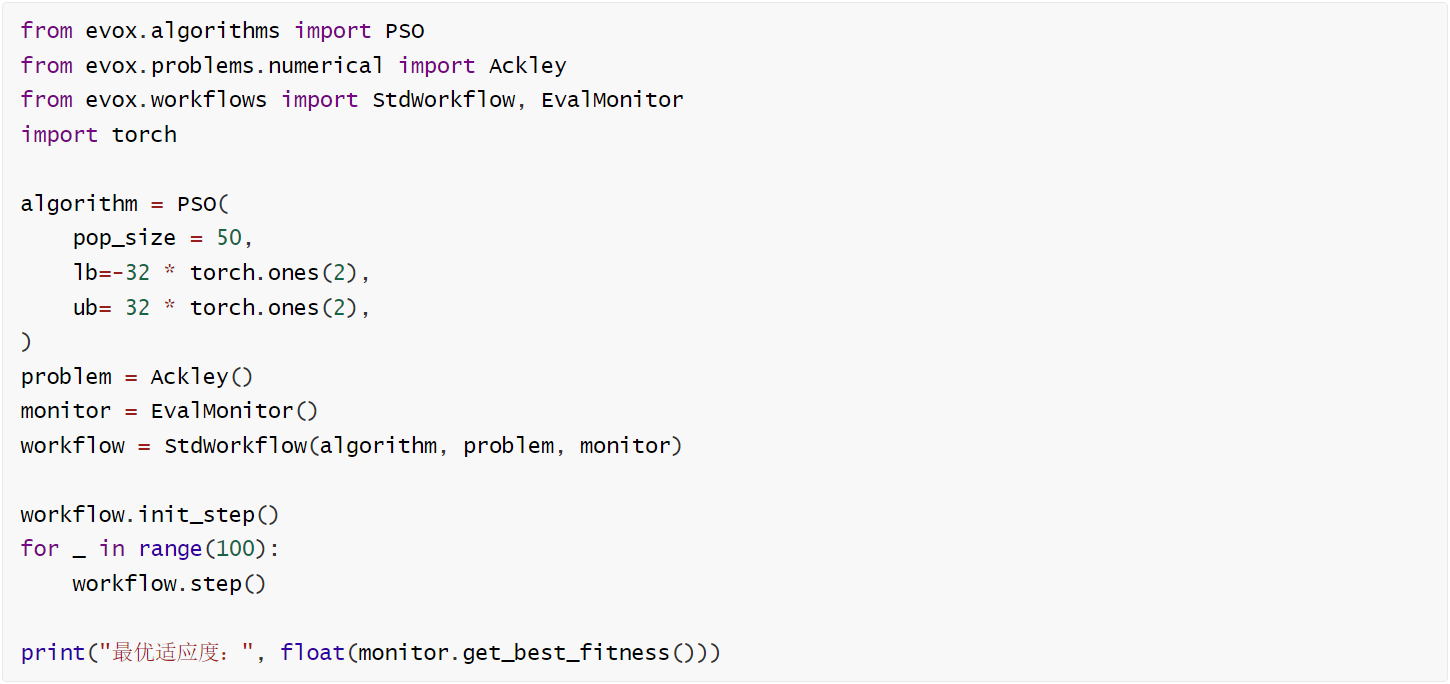
Task: Click the closing parenthesis line after ub
Action: click(26, 342)
